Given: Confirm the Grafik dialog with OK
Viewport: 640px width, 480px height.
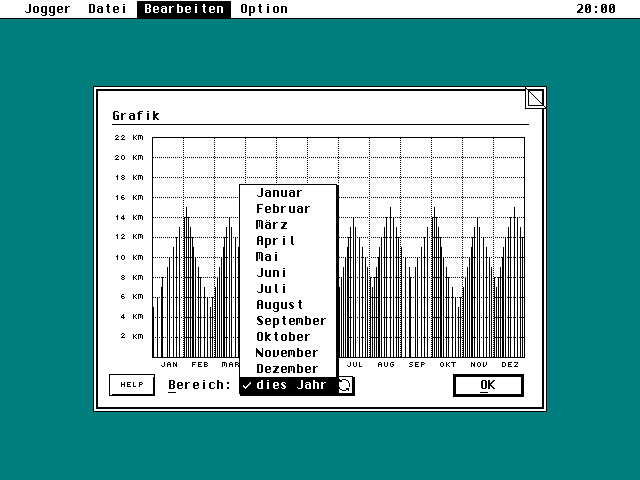Looking at the screenshot, I should tap(488, 385).
